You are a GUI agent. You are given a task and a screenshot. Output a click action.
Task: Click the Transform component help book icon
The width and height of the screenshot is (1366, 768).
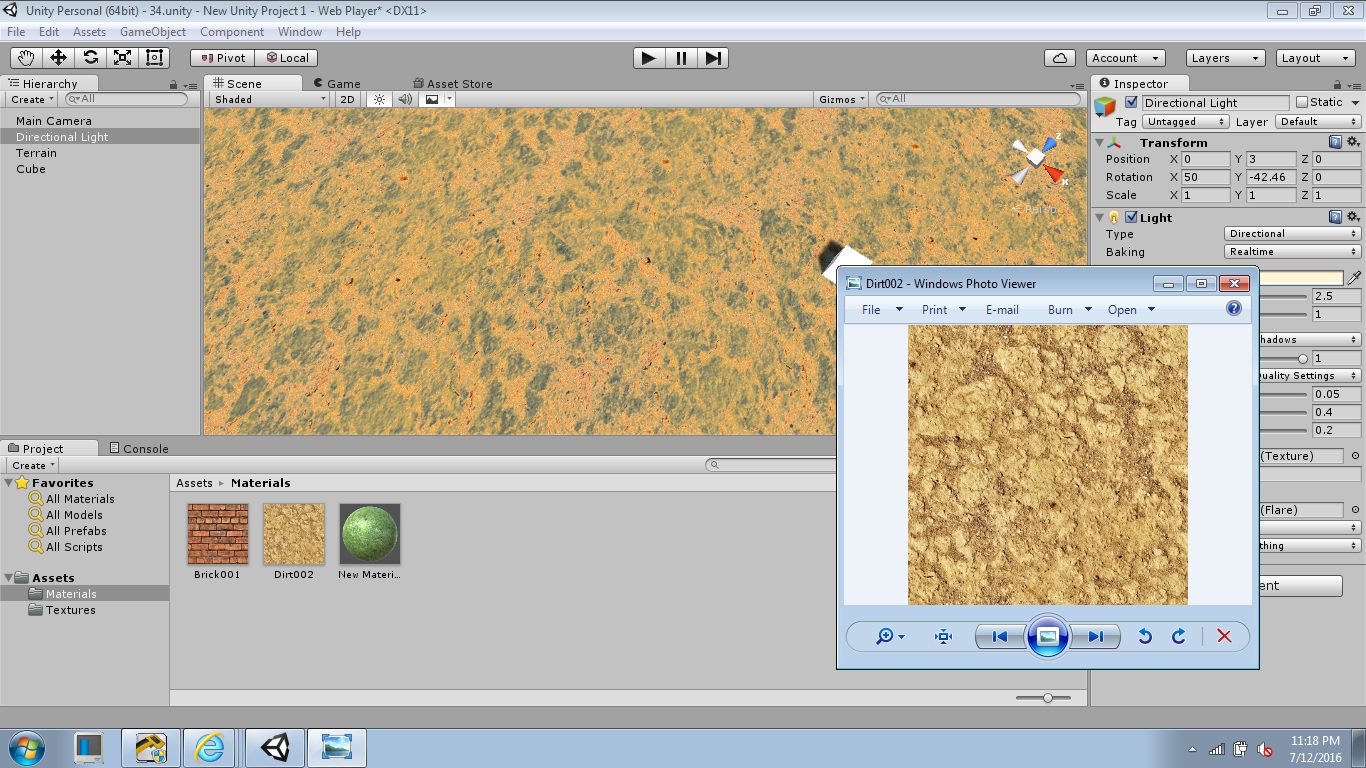click(1335, 142)
